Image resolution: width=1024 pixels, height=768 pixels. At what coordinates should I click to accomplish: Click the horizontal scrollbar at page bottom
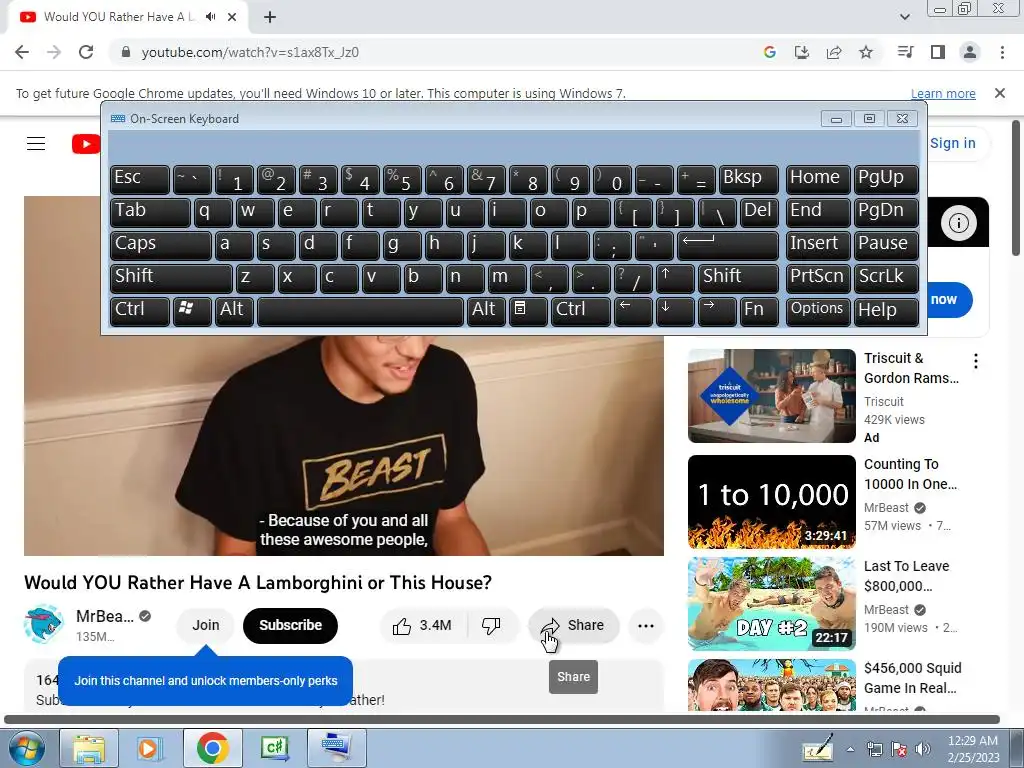point(502,720)
